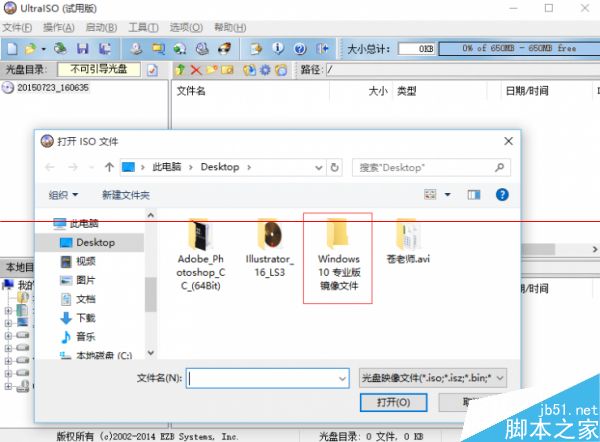Open the 光盘映像文件 file type dropdown

coord(433,378)
